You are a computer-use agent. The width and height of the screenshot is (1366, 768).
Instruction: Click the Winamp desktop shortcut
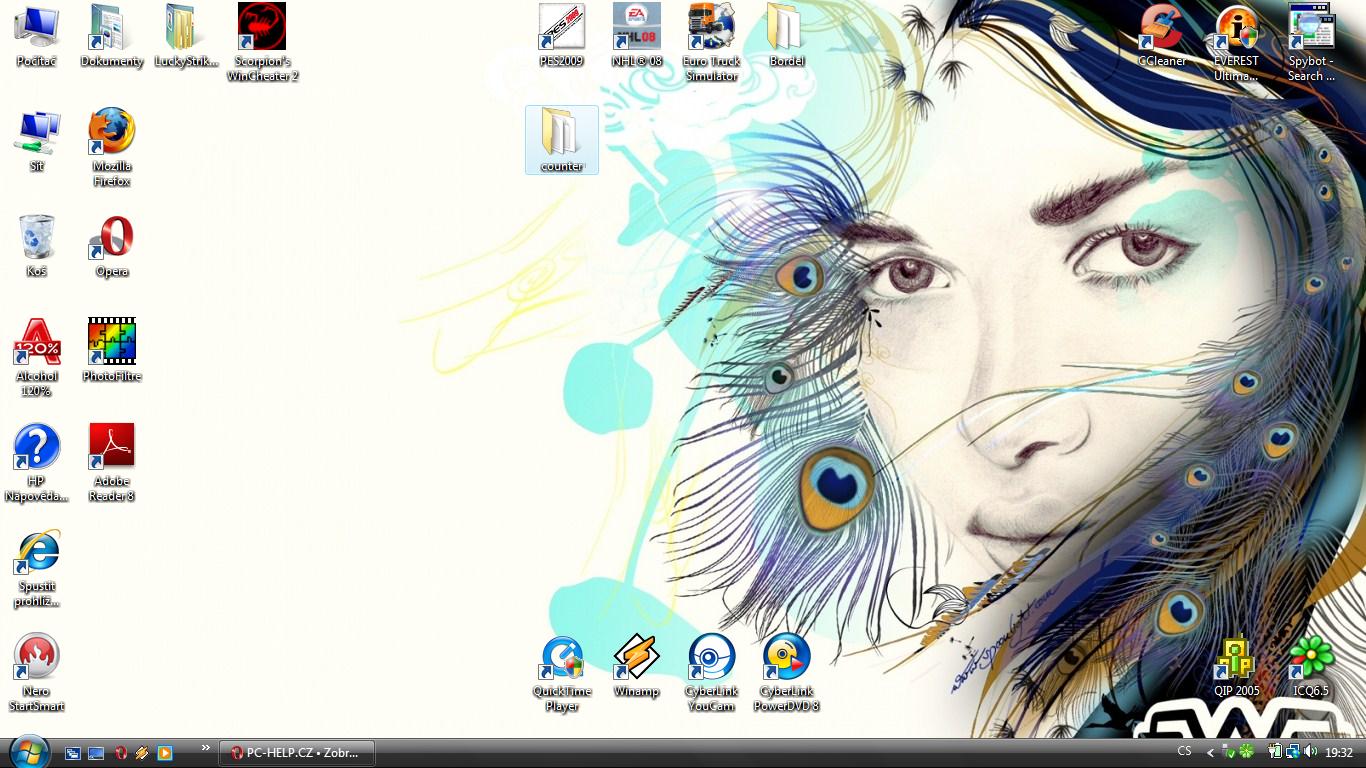pos(636,658)
